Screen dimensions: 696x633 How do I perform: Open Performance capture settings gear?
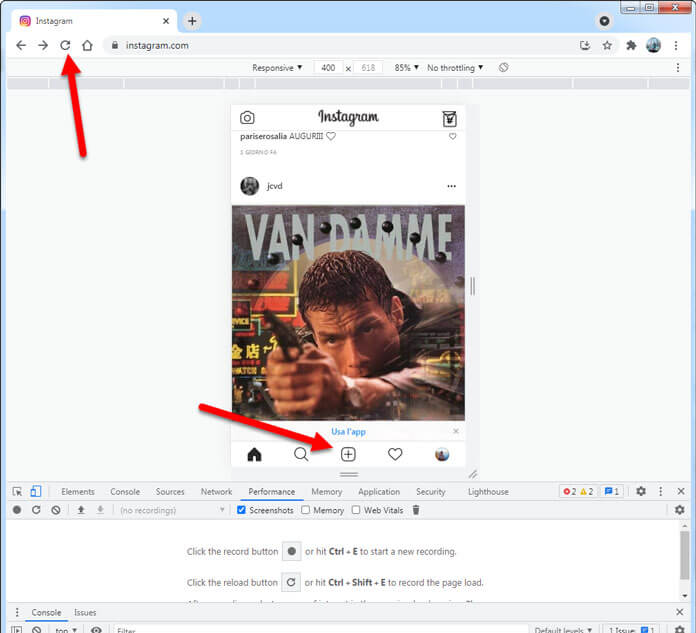(680, 510)
